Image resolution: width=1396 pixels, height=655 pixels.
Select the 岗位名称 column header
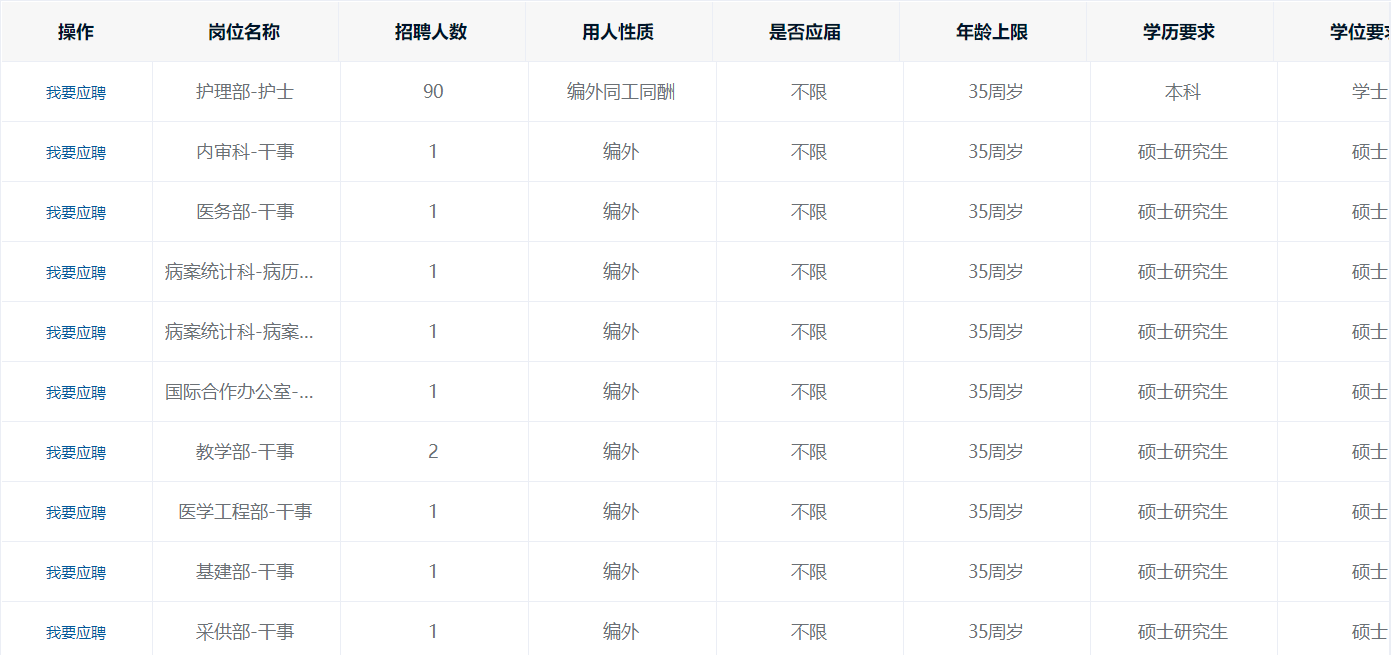click(x=244, y=32)
